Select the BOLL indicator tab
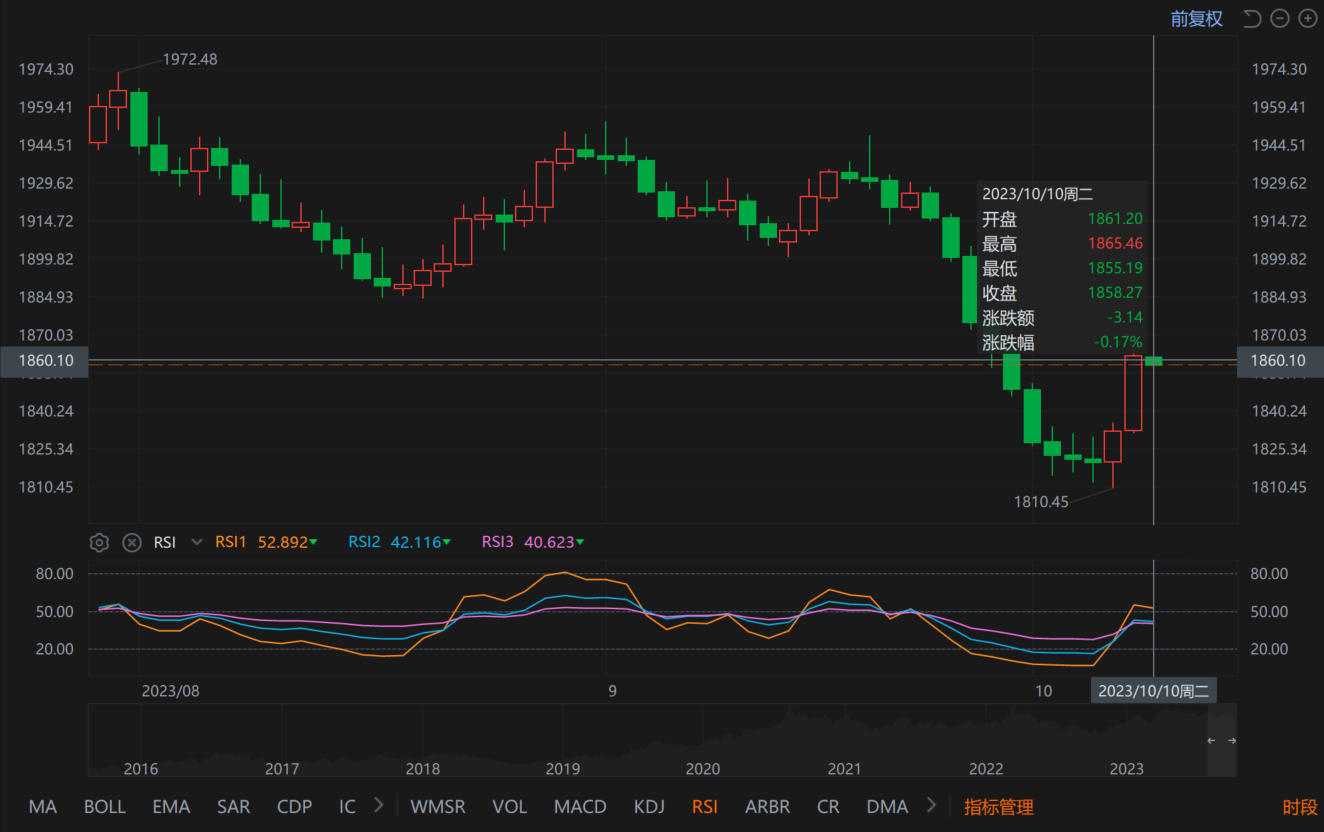The height and width of the screenshot is (832, 1324). (x=105, y=807)
